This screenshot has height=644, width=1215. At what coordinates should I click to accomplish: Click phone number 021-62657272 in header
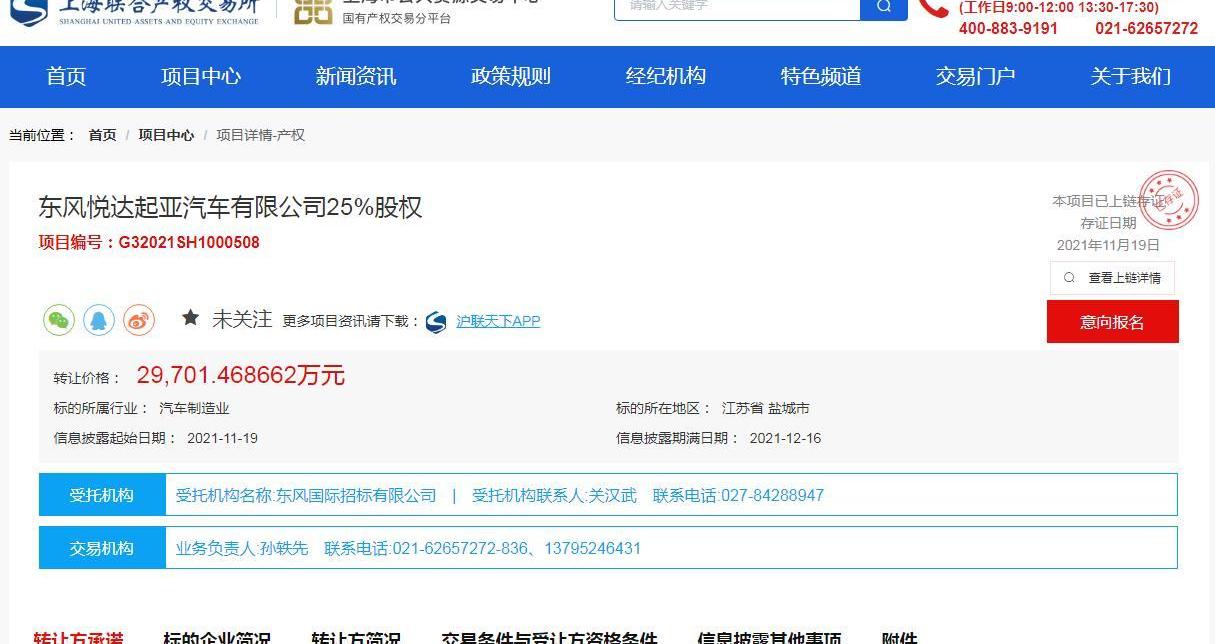point(1146,29)
